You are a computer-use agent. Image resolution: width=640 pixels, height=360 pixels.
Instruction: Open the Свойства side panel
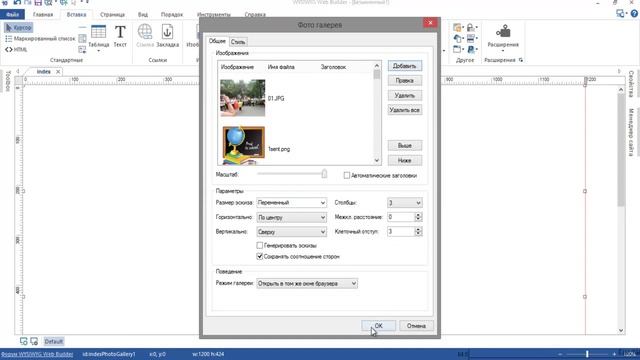[x=631, y=84]
